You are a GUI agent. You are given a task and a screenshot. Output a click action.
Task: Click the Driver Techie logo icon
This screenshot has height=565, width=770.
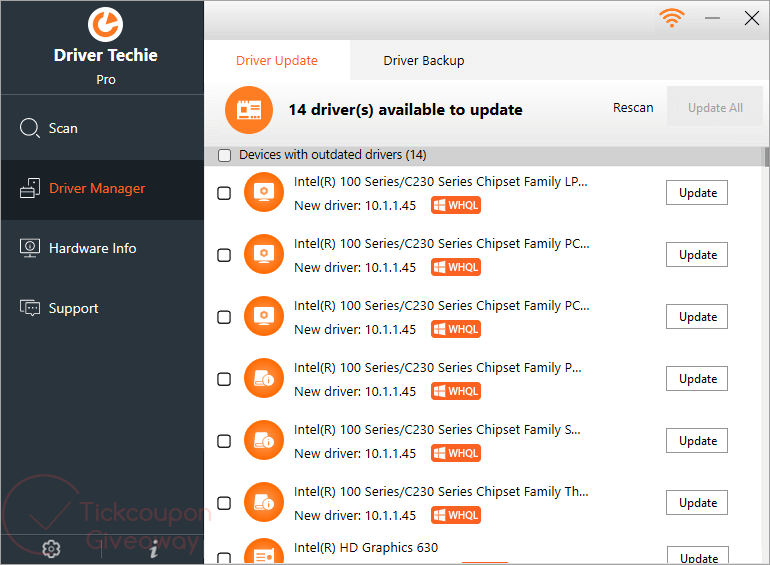[x=105, y=24]
